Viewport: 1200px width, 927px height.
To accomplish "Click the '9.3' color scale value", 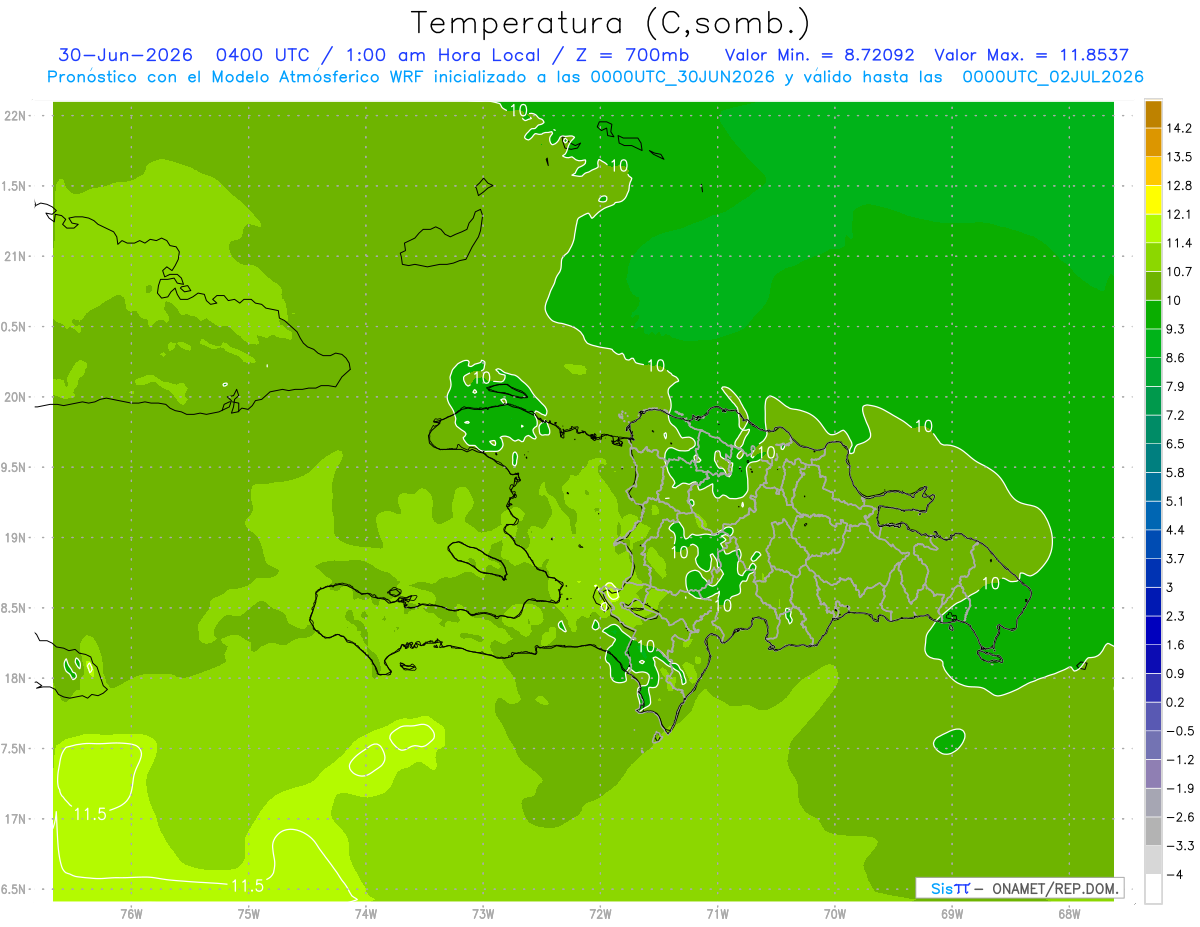I will 1176,329.
